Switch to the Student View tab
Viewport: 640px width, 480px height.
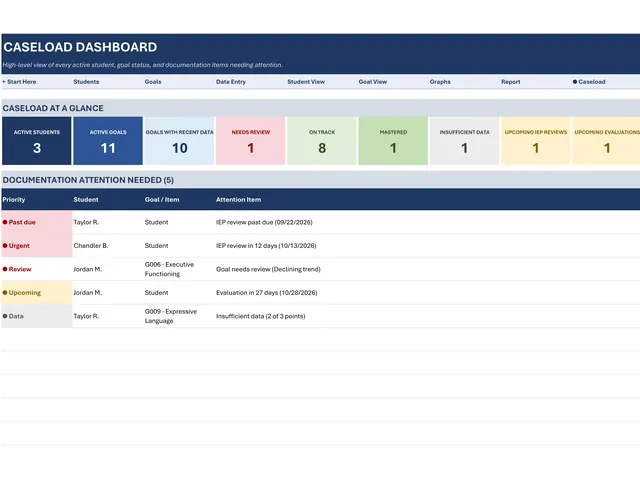click(306, 82)
